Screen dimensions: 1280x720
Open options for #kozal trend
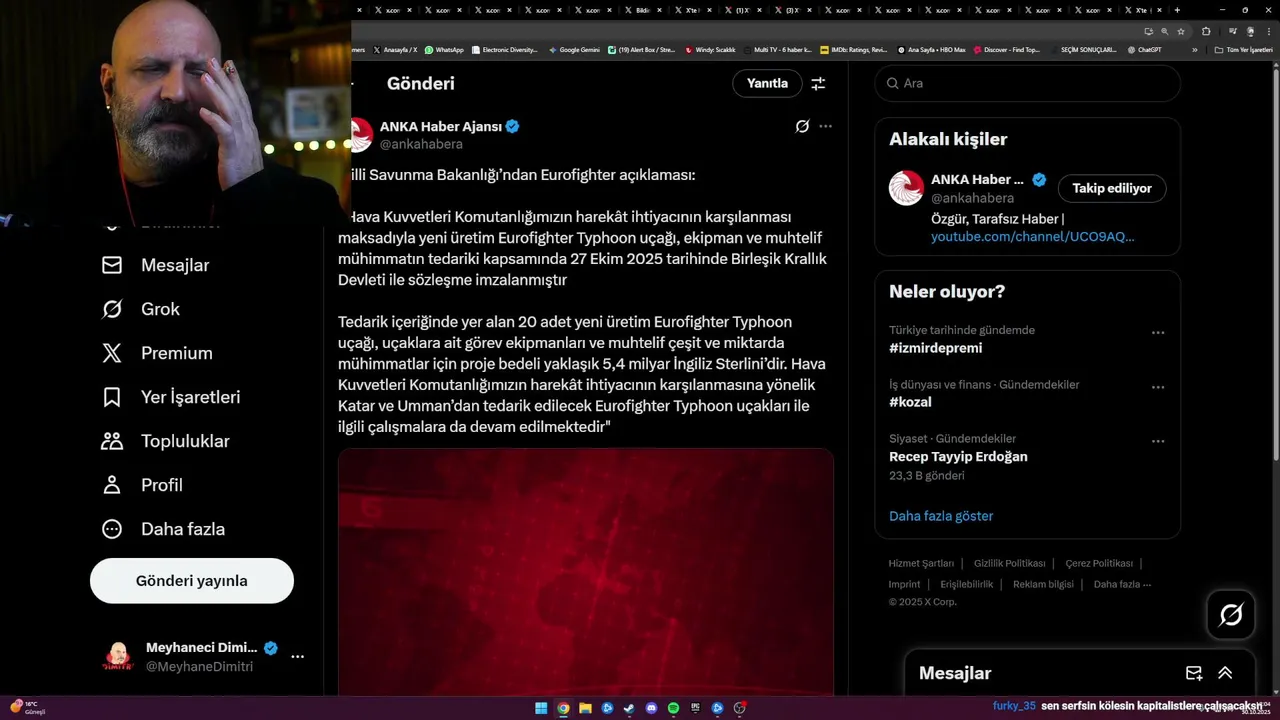[1158, 387]
